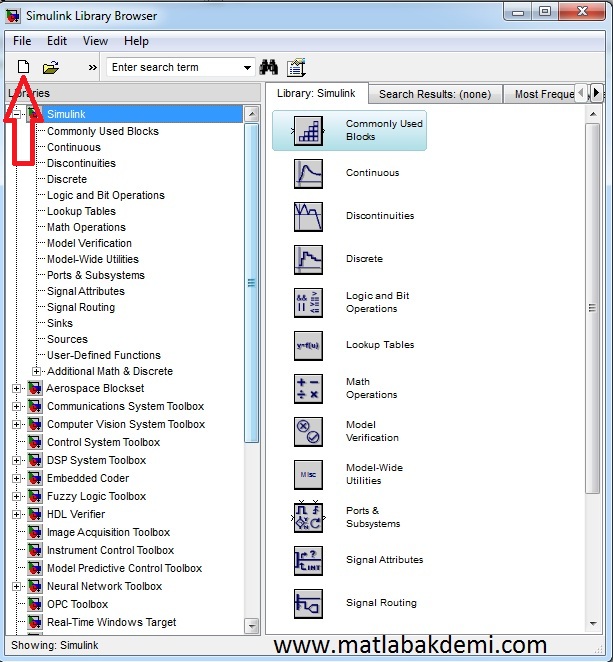Expand the Communications System Toolbox node
The image size is (613, 662).
[x=16, y=406]
